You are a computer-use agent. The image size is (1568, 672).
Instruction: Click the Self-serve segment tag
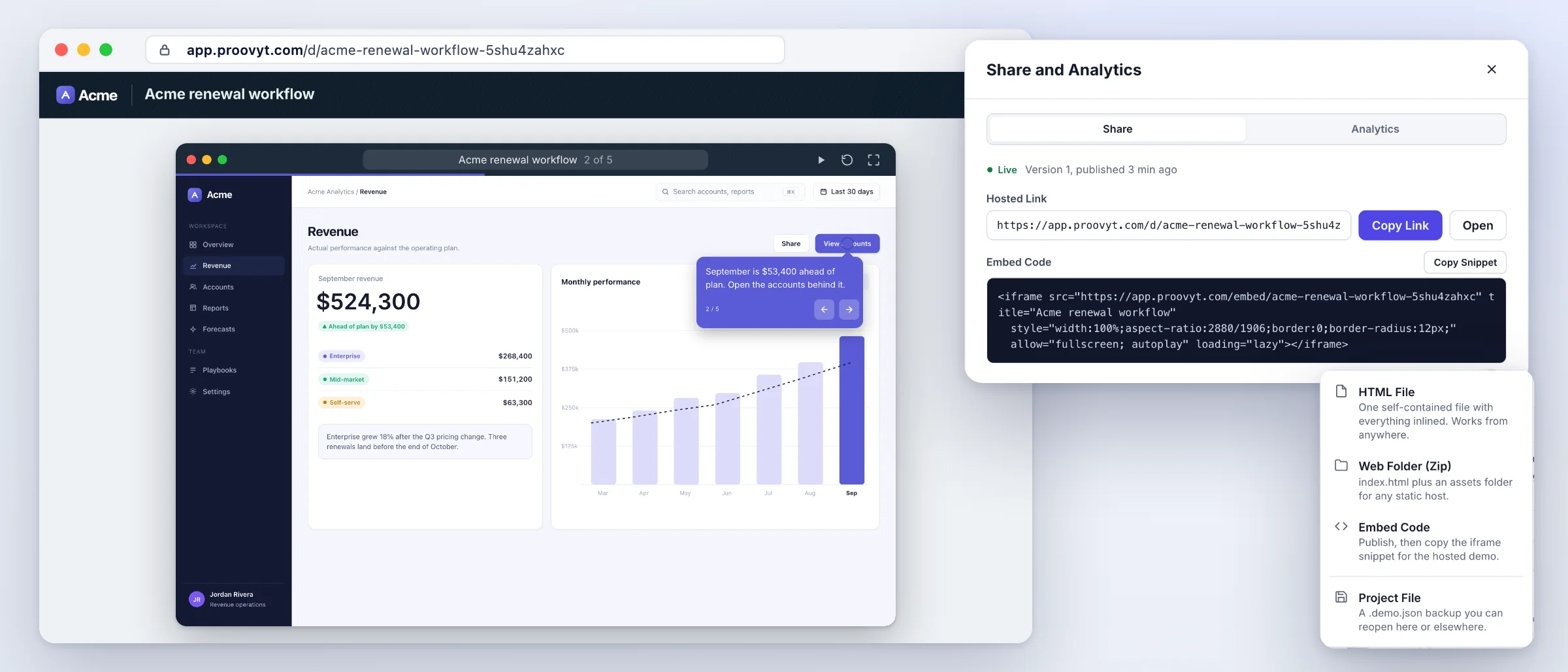click(341, 403)
